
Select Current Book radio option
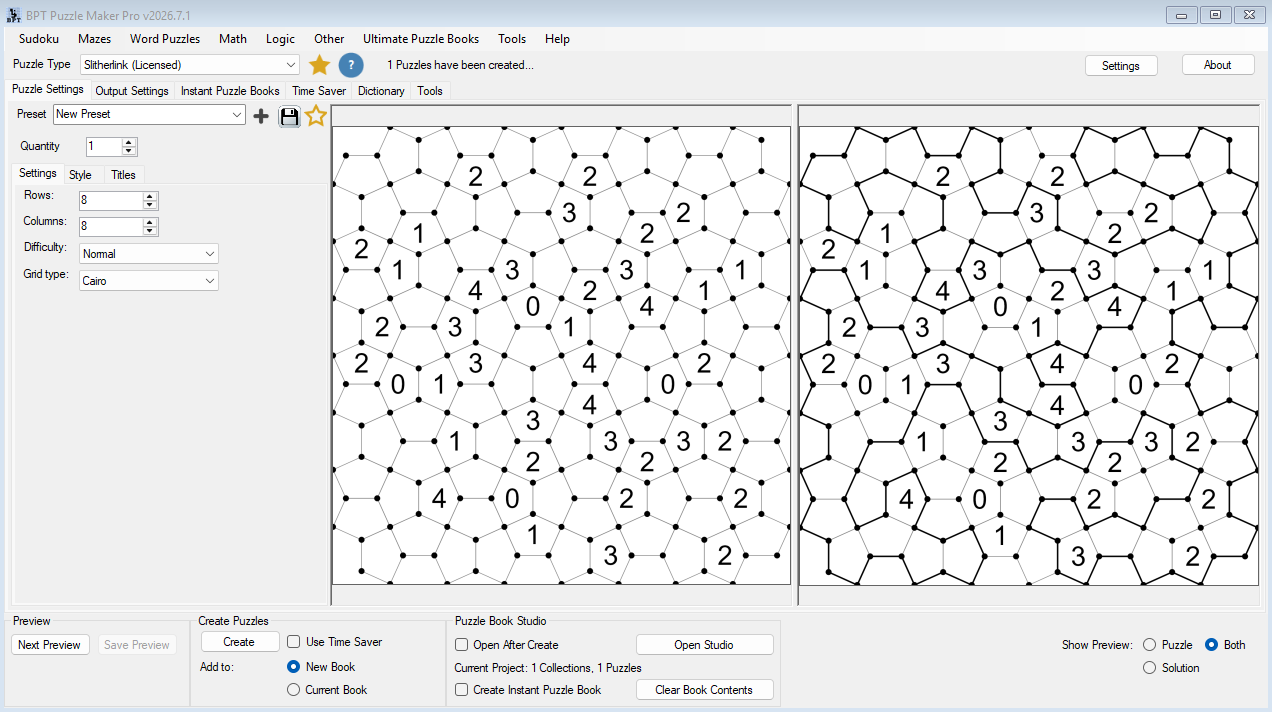[294, 690]
